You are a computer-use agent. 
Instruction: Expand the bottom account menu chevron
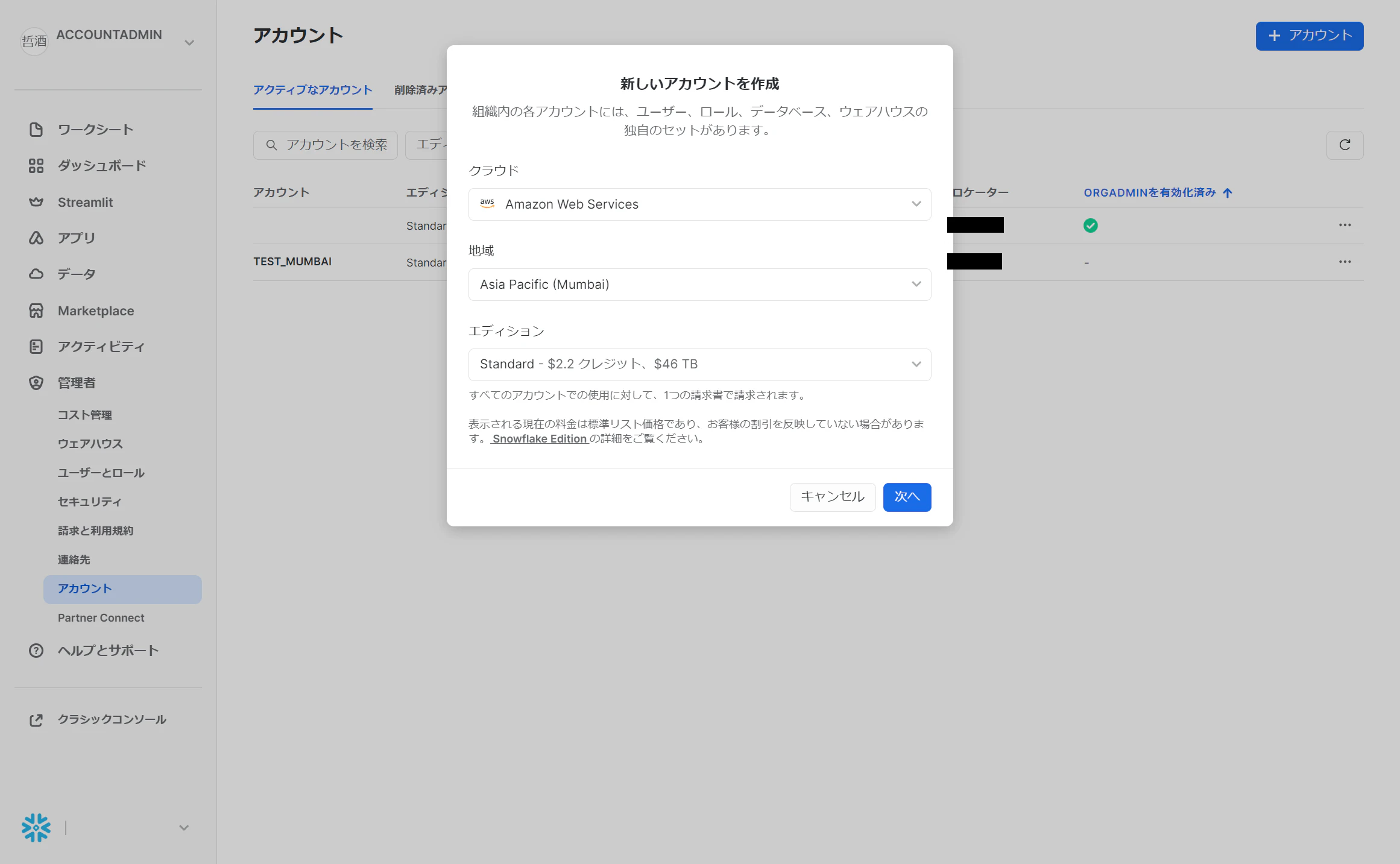pos(184,828)
